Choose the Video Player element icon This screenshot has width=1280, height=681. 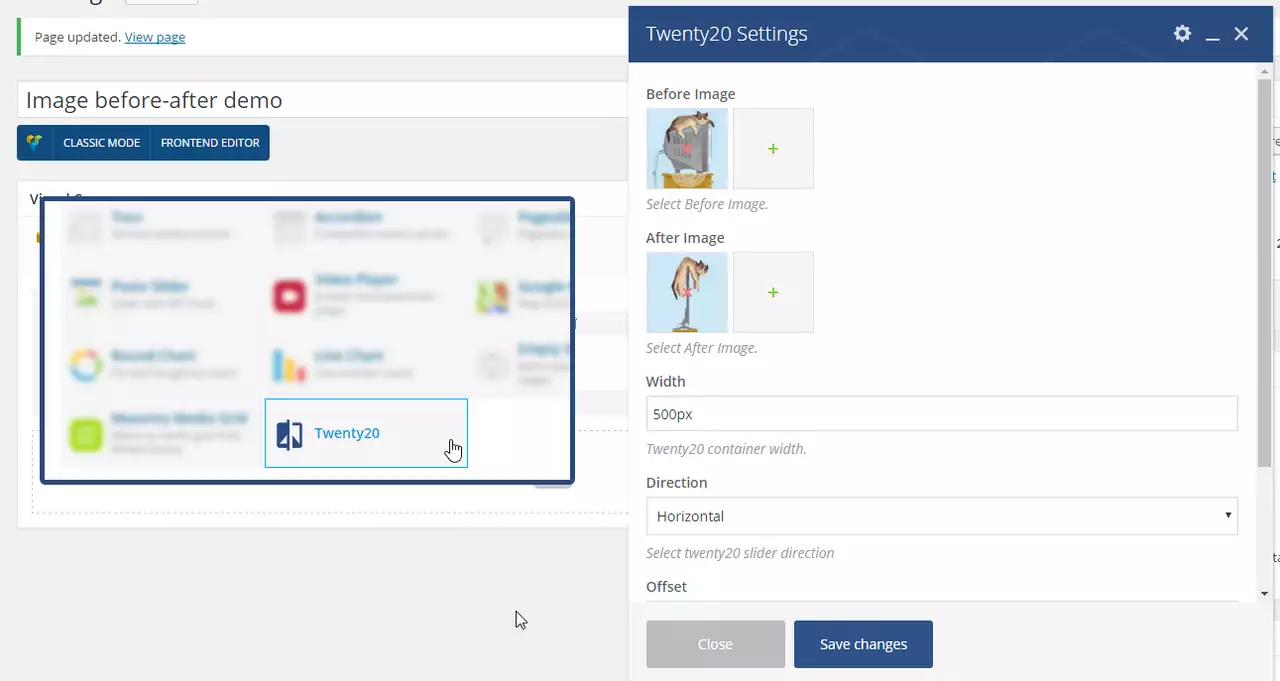[x=289, y=297]
